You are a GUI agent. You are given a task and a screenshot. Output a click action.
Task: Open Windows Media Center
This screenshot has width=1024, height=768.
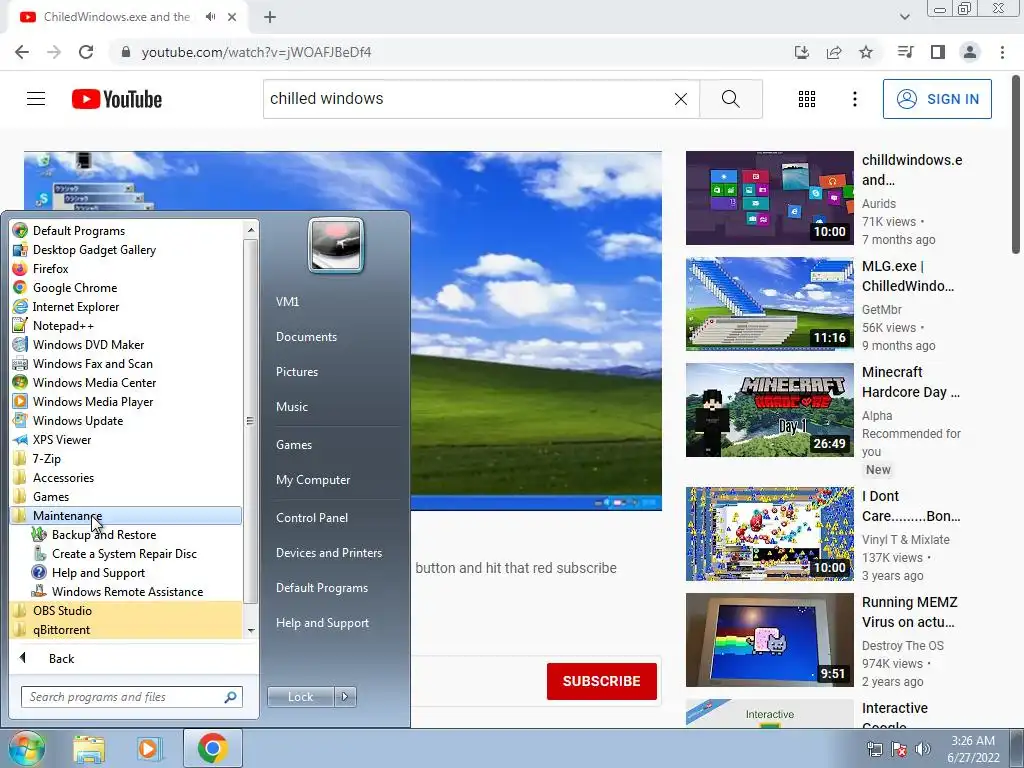126,382
